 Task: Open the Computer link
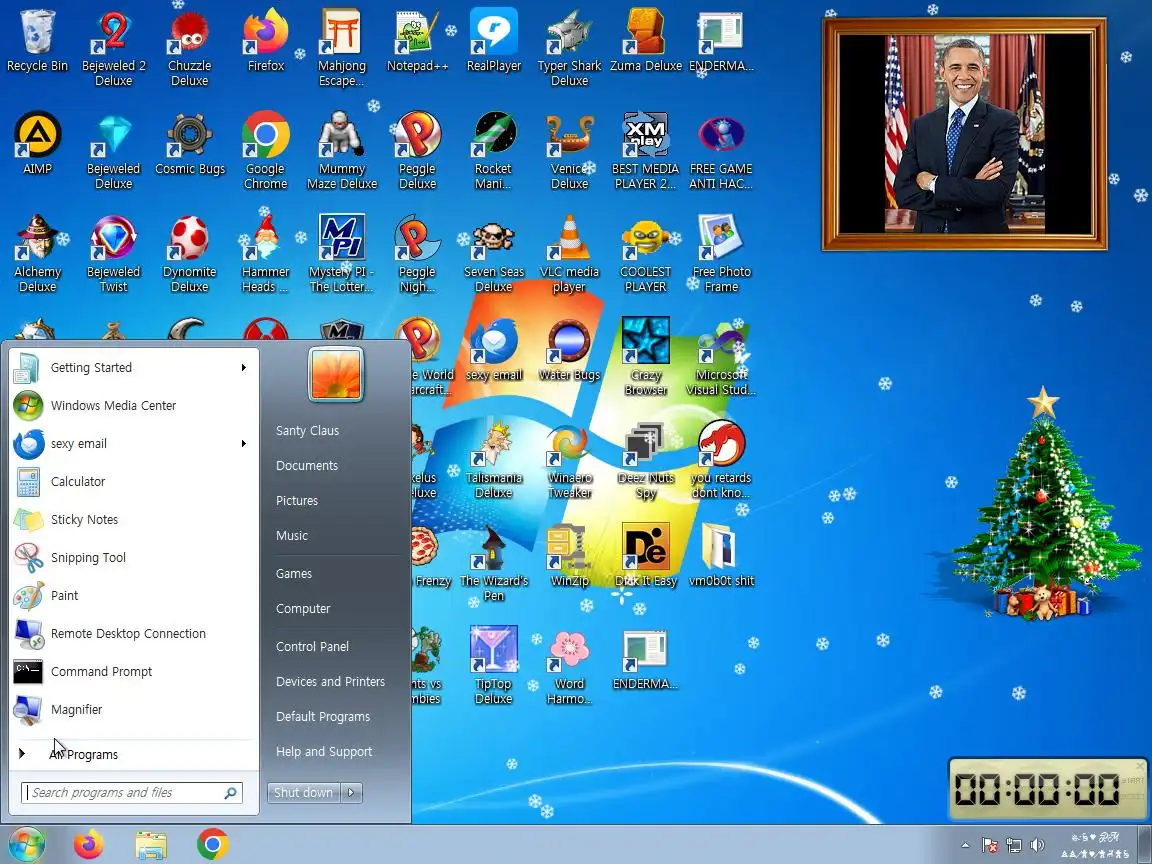tap(303, 609)
